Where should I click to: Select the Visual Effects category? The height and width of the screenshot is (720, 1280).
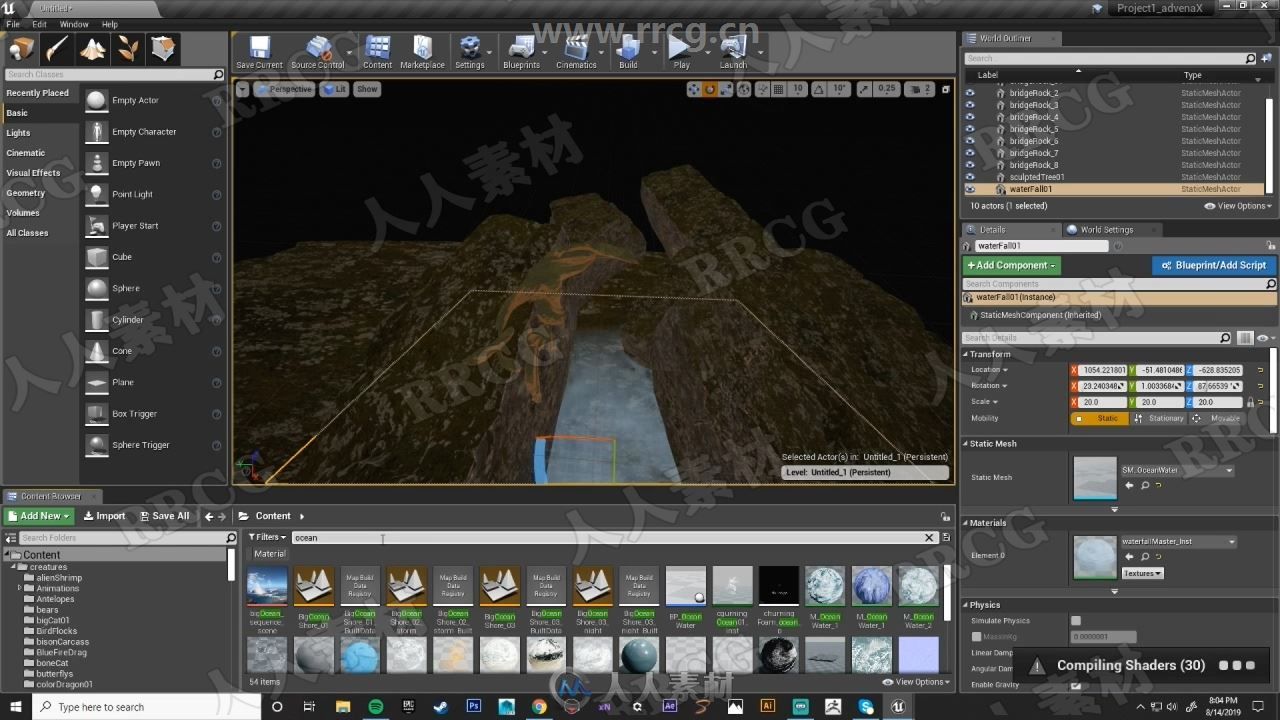tap(33, 173)
